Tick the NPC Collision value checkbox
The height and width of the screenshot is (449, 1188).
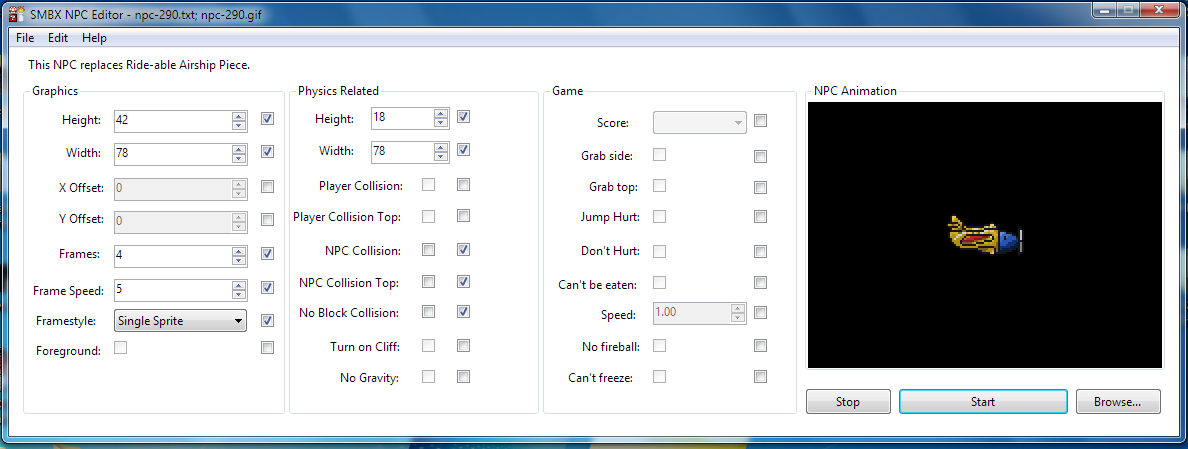pos(429,249)
